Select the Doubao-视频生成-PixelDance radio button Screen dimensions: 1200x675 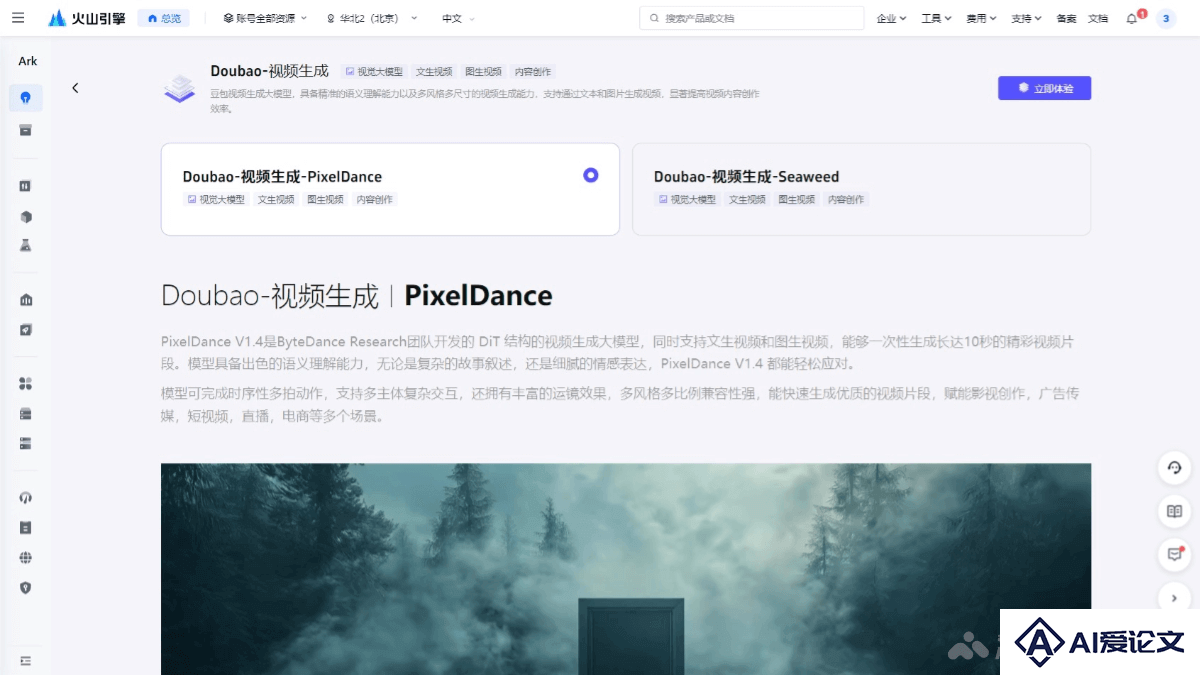pos(591,175)
